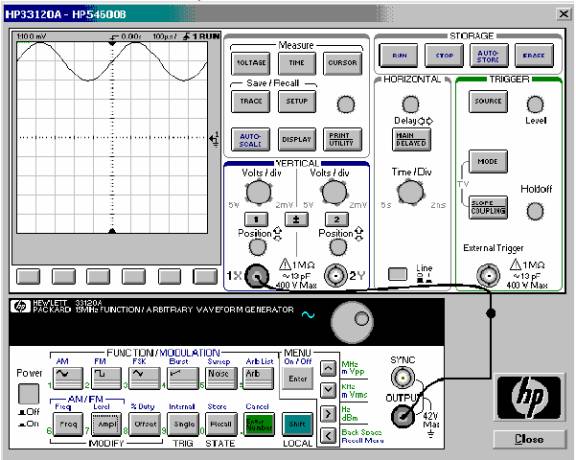
Task: Click the first softkey below the scope display
Action: pos(28,276)
